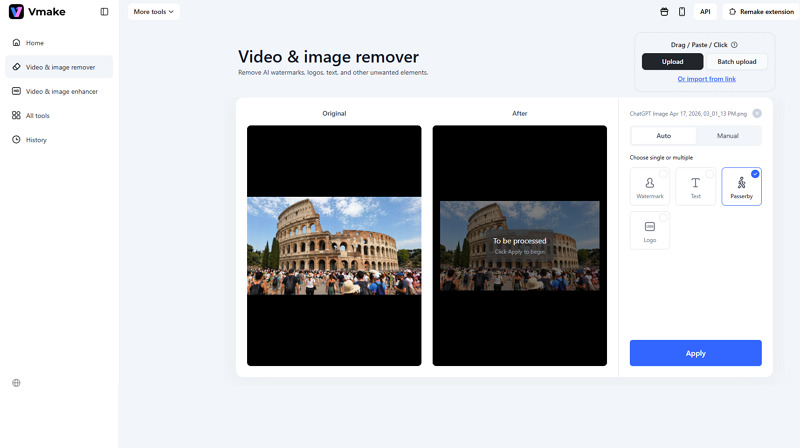
Task: Expand the More tools dropdown
Action: click(154, 12)
